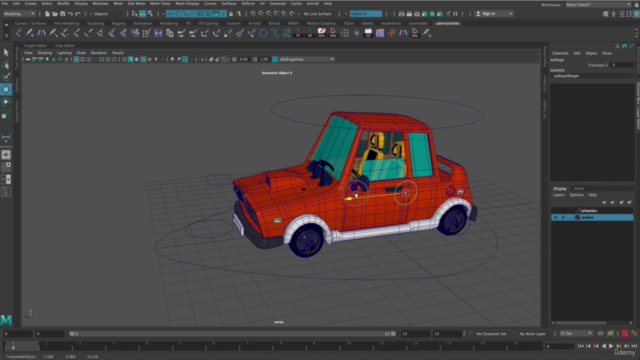Open the Channels menu in Channel Box
This screenshot has width=640, height=360.
[x=560, y=53]
